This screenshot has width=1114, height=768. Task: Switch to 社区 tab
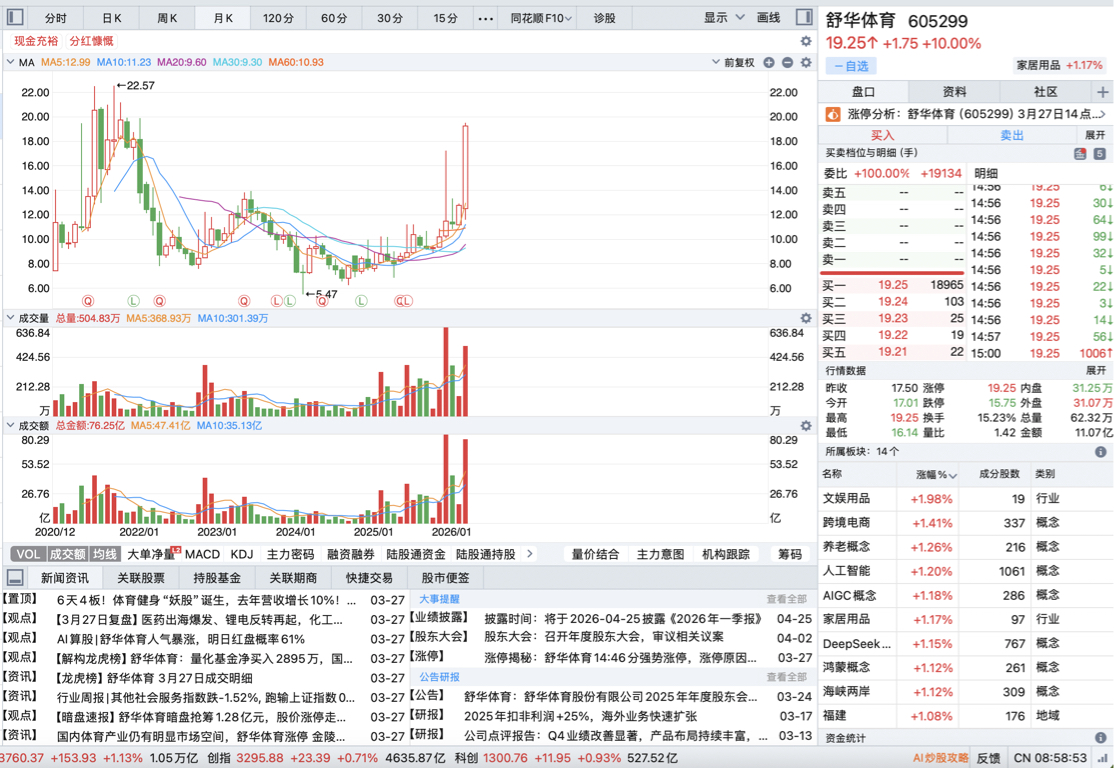coord(1045,92)
